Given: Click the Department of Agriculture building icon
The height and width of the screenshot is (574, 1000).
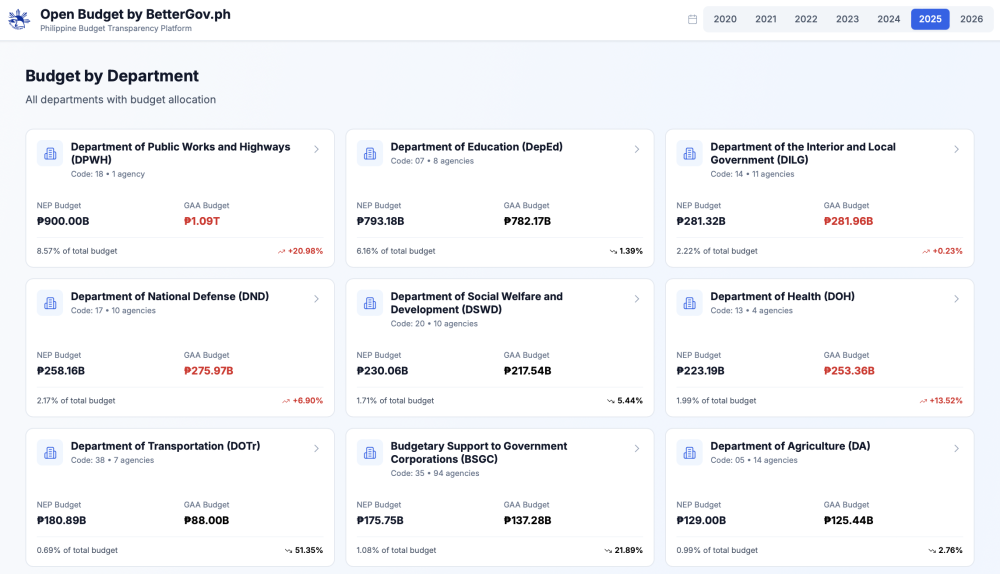Looking at the screenshot, I should pyautogui.click(x=690, y=453).
